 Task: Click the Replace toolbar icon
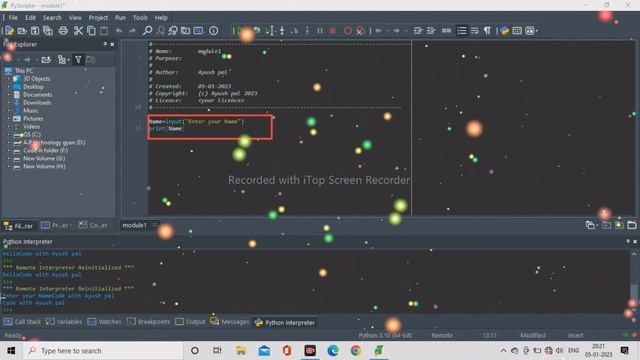click(x=173, y=31)
